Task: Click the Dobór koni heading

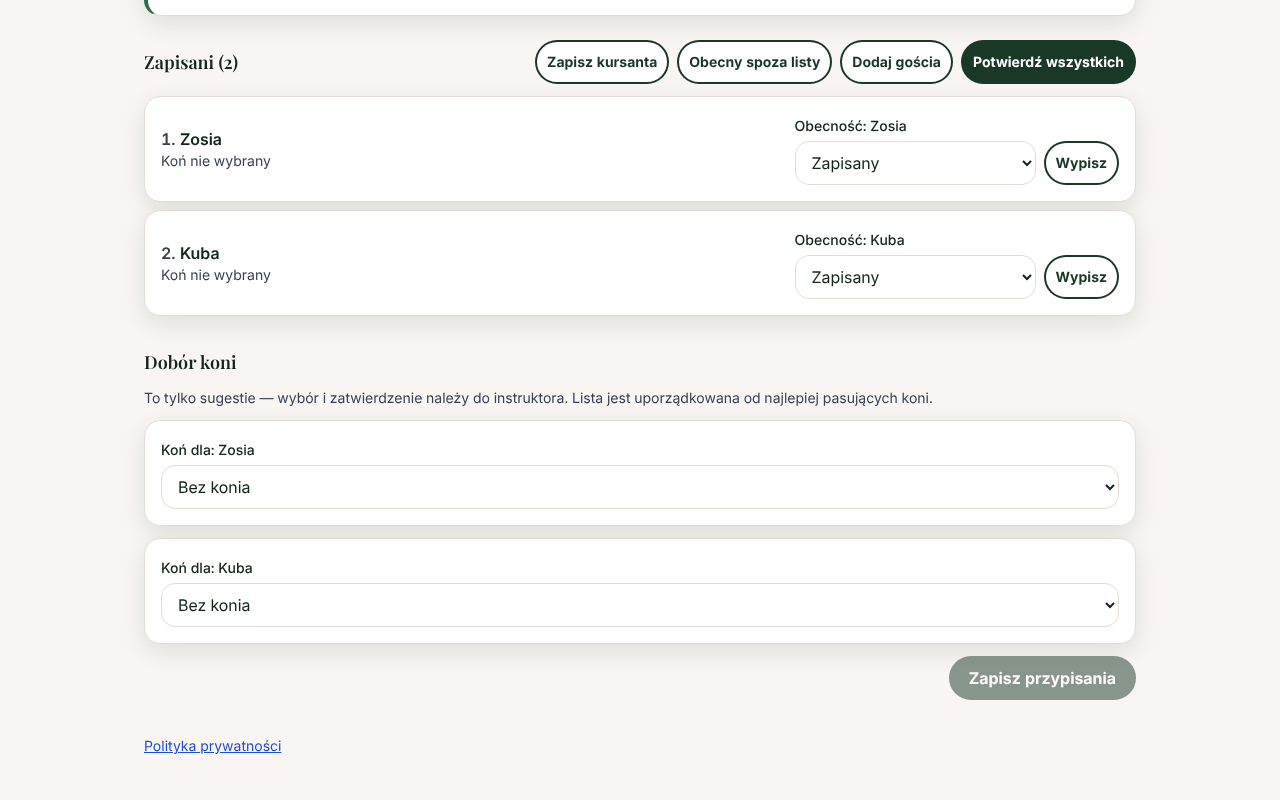Action: [x=190, y=362]
